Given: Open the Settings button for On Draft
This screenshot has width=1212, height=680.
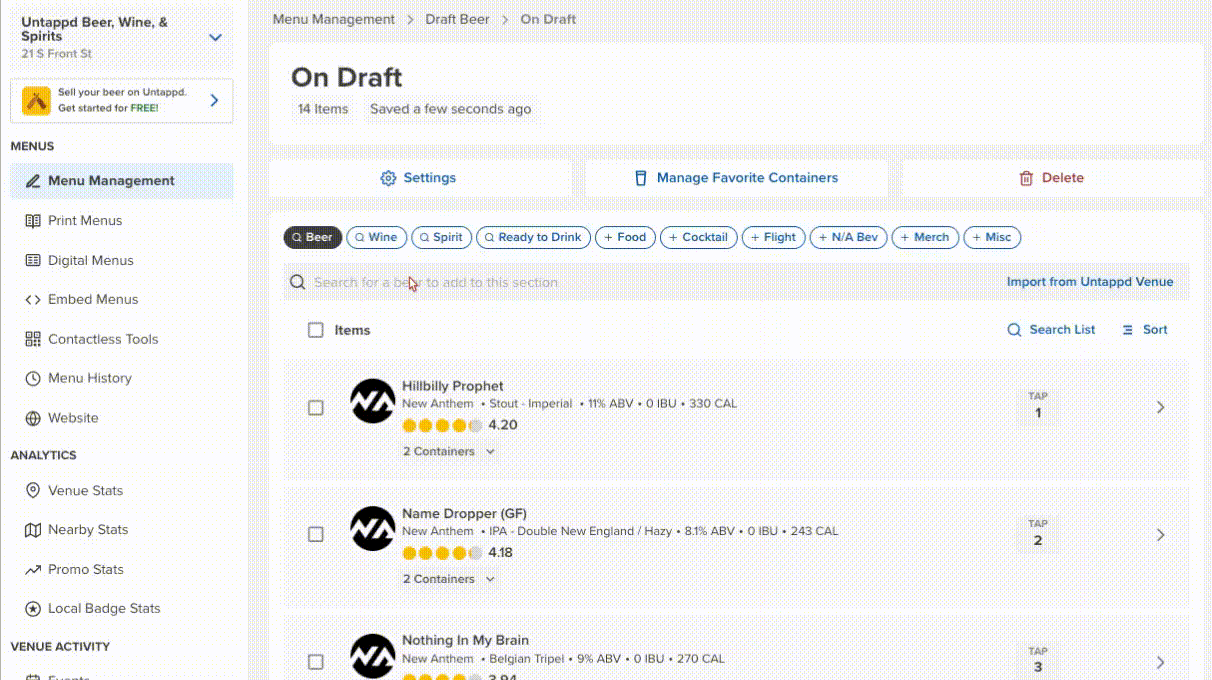Looking at the screenshot, I should [418, 177].
